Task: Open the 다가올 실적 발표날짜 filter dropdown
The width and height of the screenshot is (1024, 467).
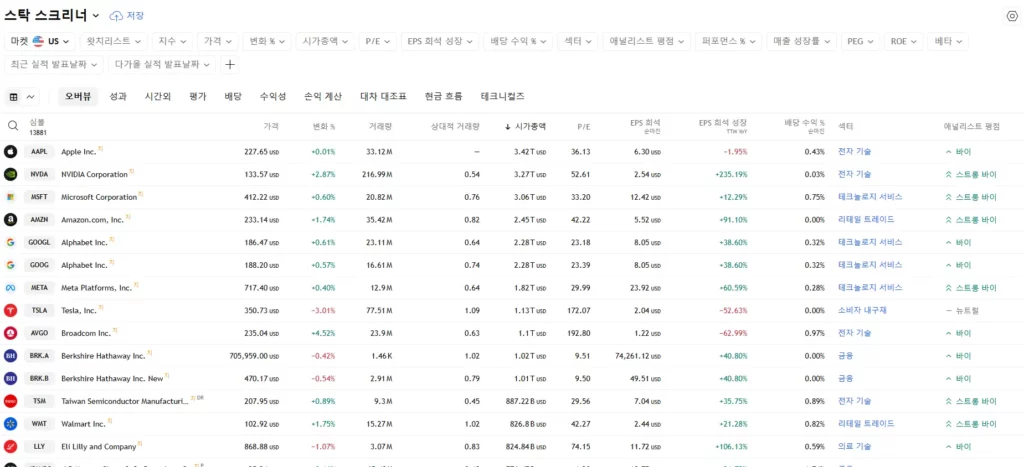Action: point(161,64)
